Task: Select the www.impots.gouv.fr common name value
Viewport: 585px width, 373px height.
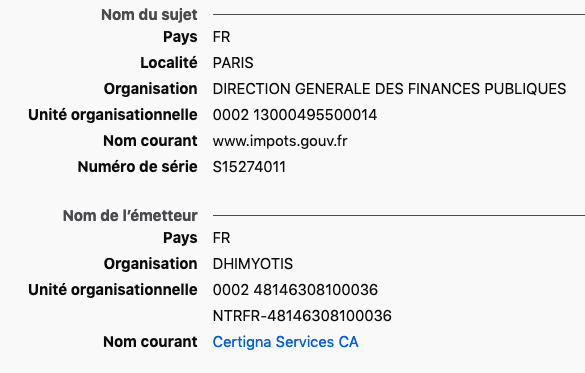Action: tap(280, 141)
